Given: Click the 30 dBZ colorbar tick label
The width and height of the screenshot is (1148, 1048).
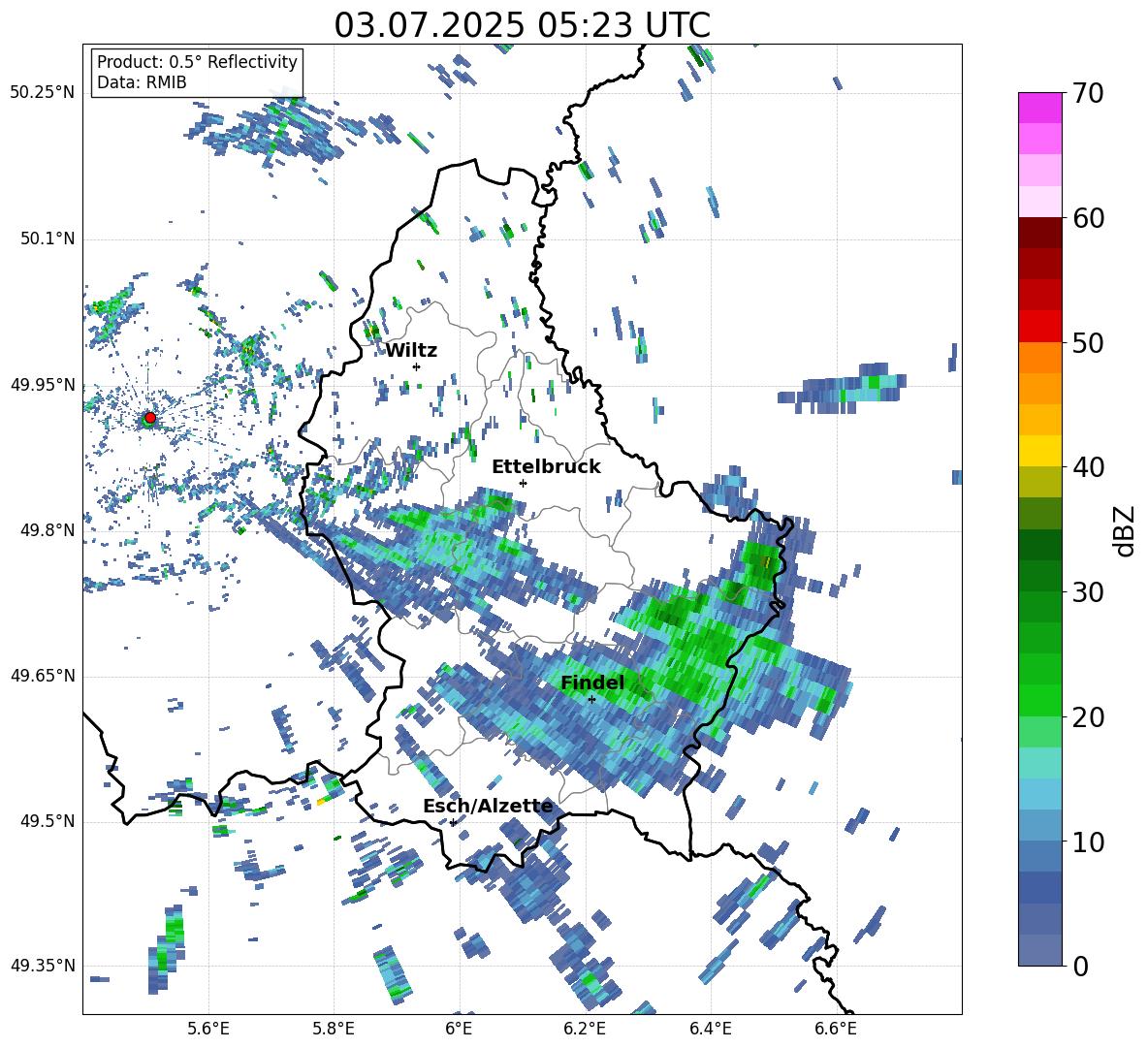Looking at the screenshot, I should [x=1087, y=592].
